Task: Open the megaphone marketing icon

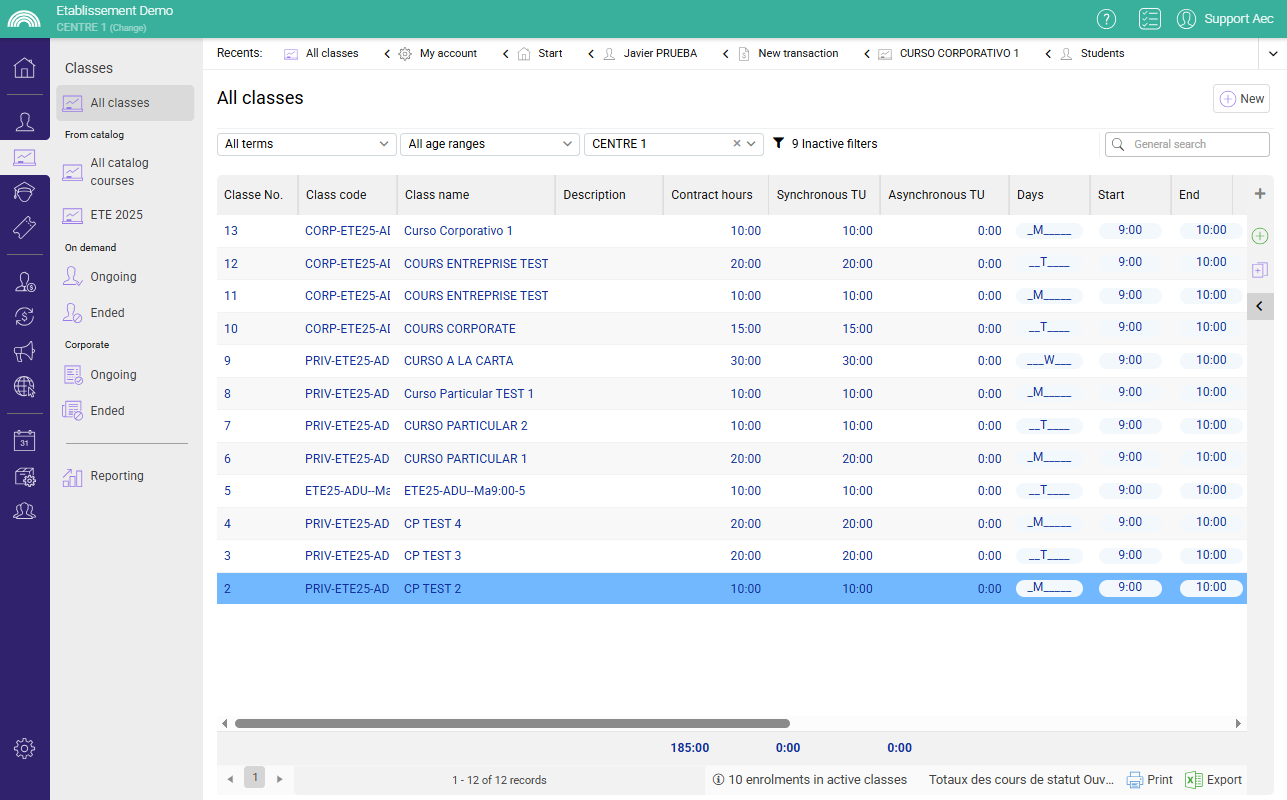Action: pyautogui.click(x=24, y=352)
